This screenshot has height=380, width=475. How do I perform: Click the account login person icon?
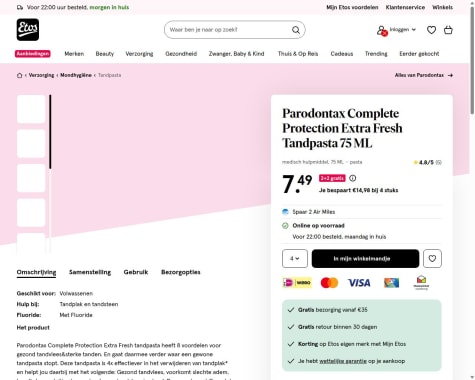pyautogui.click(x=381, y=30)
